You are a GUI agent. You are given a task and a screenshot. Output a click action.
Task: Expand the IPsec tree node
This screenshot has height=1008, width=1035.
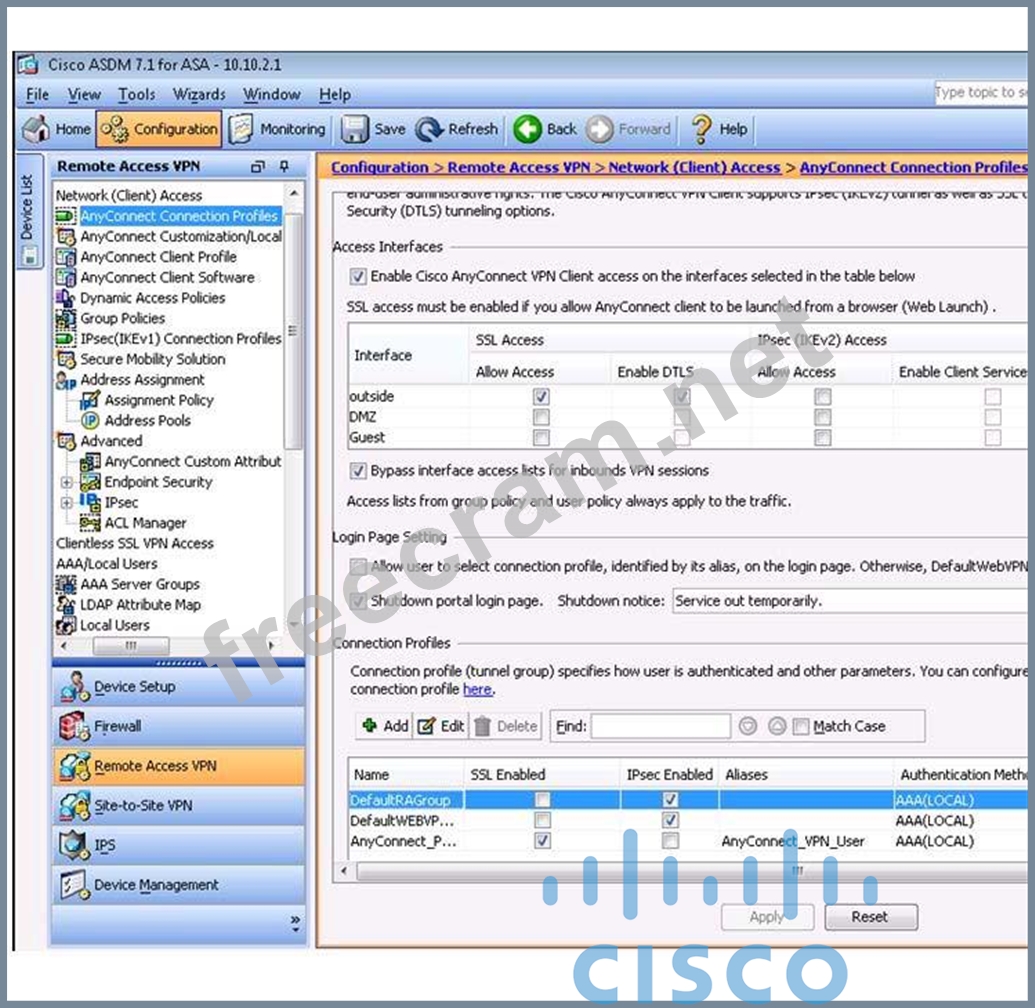pyautogui.click(x=67, y=502)
